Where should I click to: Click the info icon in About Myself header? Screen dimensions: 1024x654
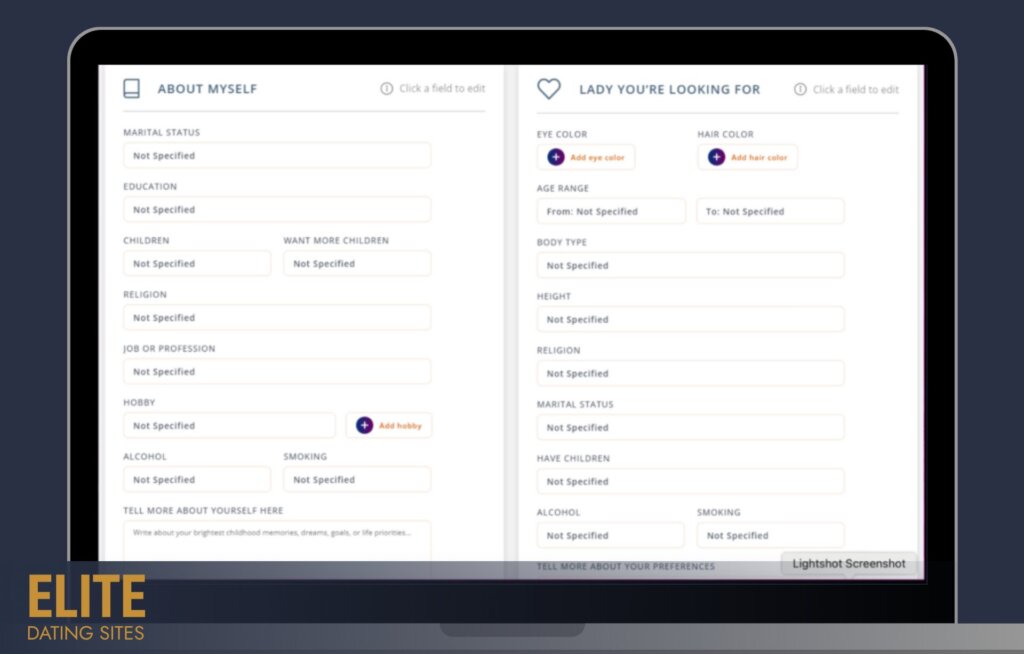[387, 89]
